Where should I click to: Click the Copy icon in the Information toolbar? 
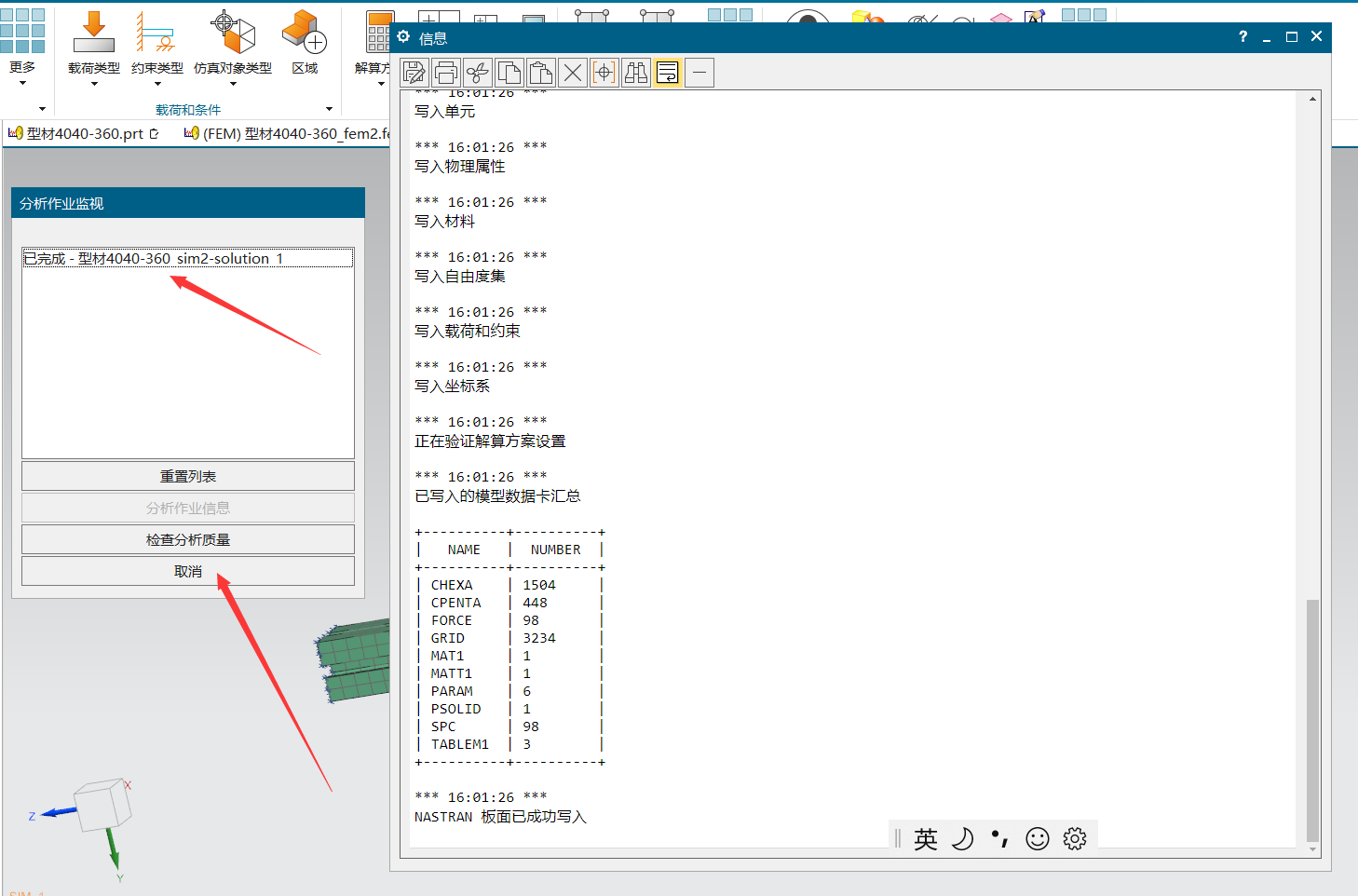509,72
